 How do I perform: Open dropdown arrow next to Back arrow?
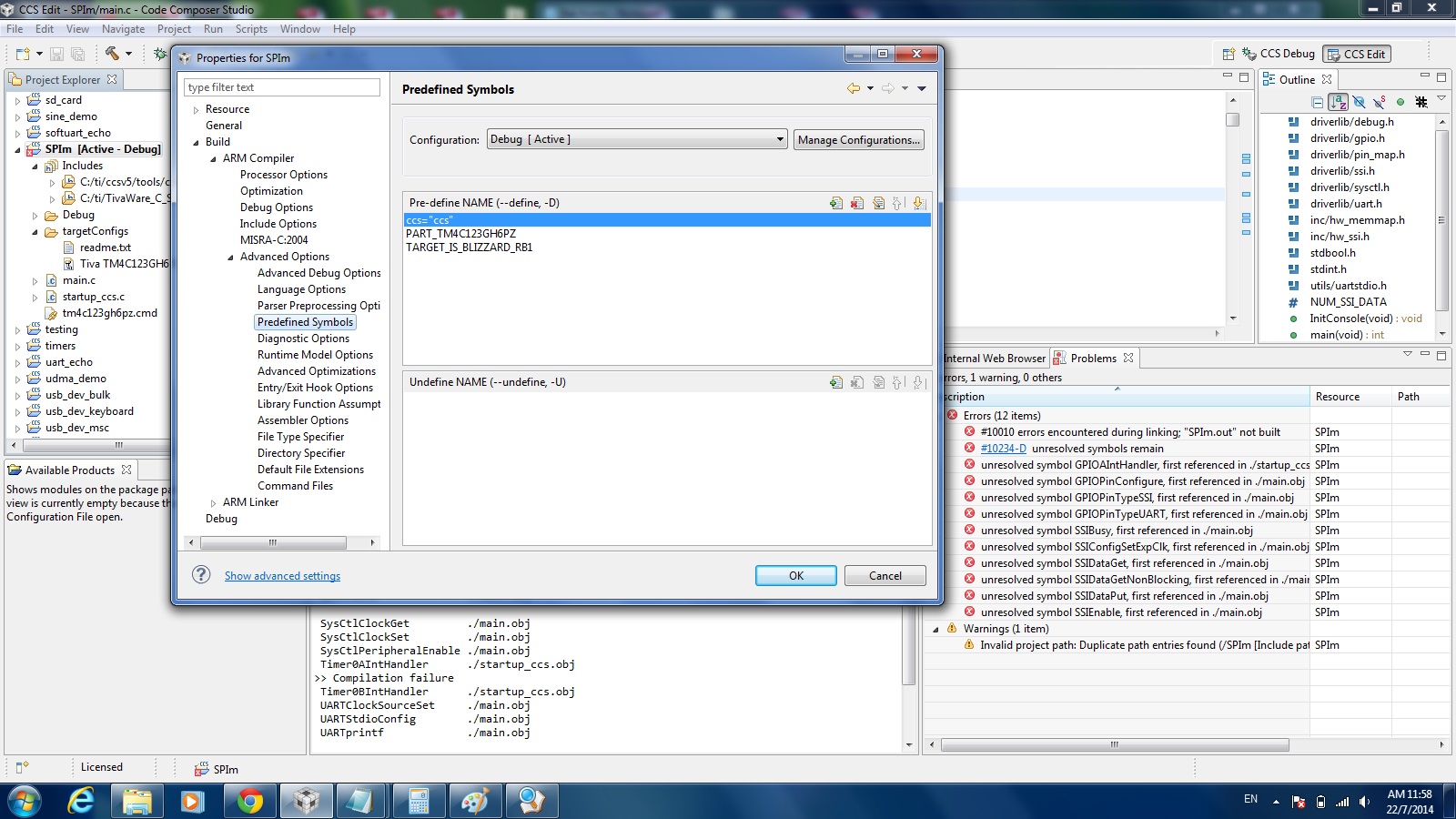(870, 88)
